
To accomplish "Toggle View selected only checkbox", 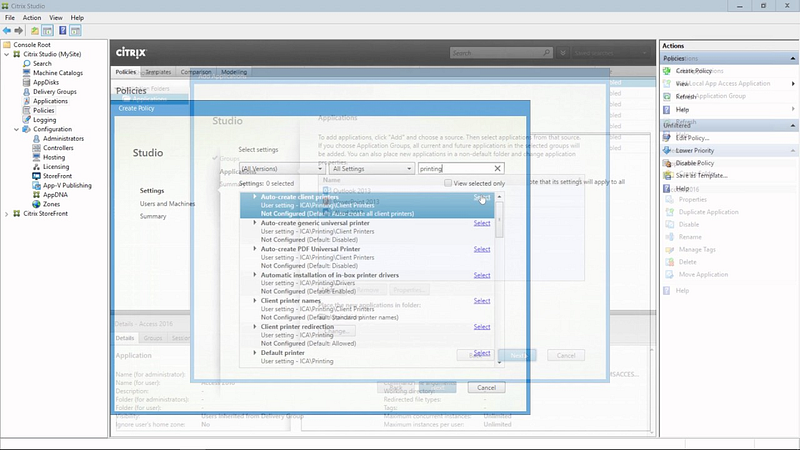I will pos(448,183).
